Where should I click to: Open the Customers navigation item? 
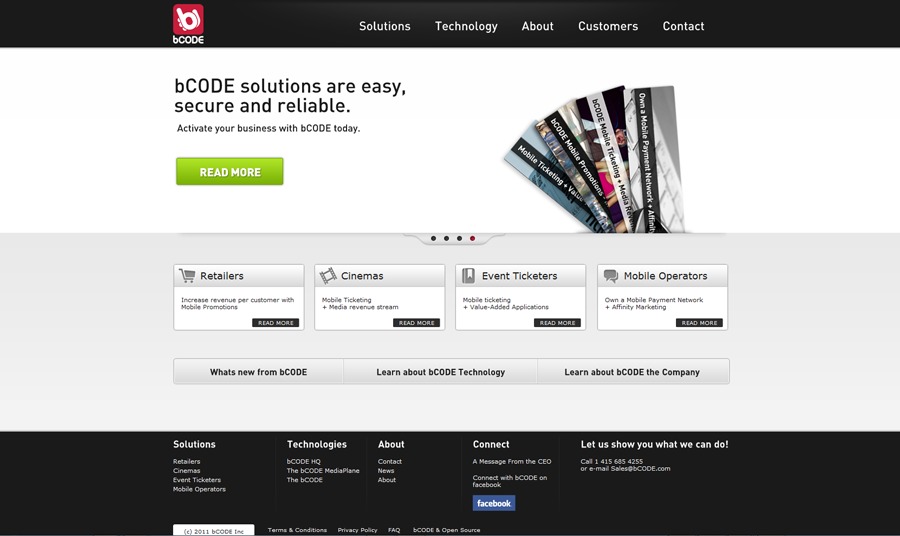pos(608,26)
